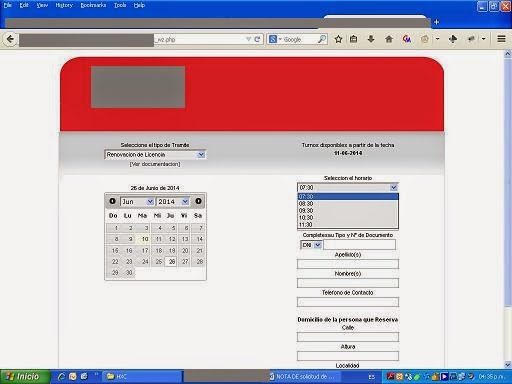
Task: Open the Firefox hamburger menu
Action: click(x=501, y=39)
